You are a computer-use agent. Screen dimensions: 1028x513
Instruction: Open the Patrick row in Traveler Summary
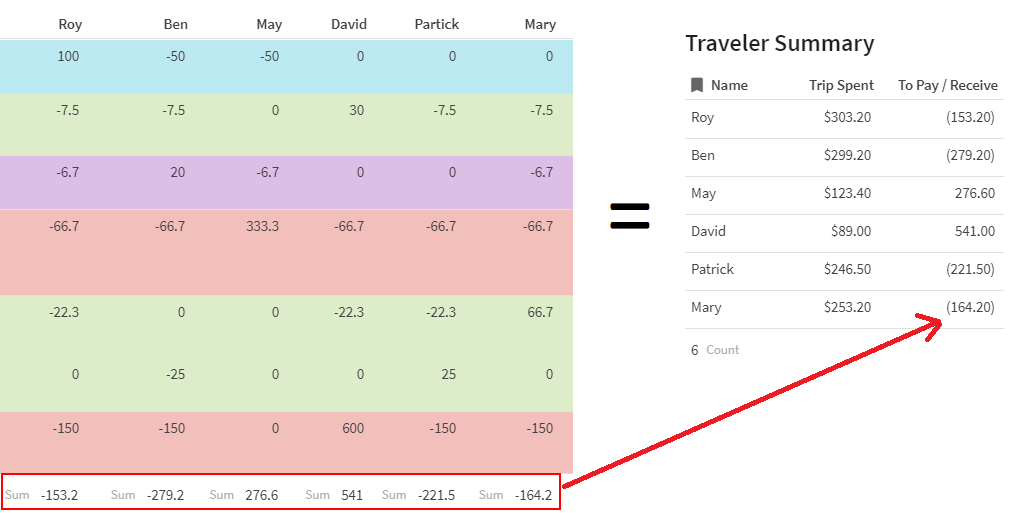(844, 270)
